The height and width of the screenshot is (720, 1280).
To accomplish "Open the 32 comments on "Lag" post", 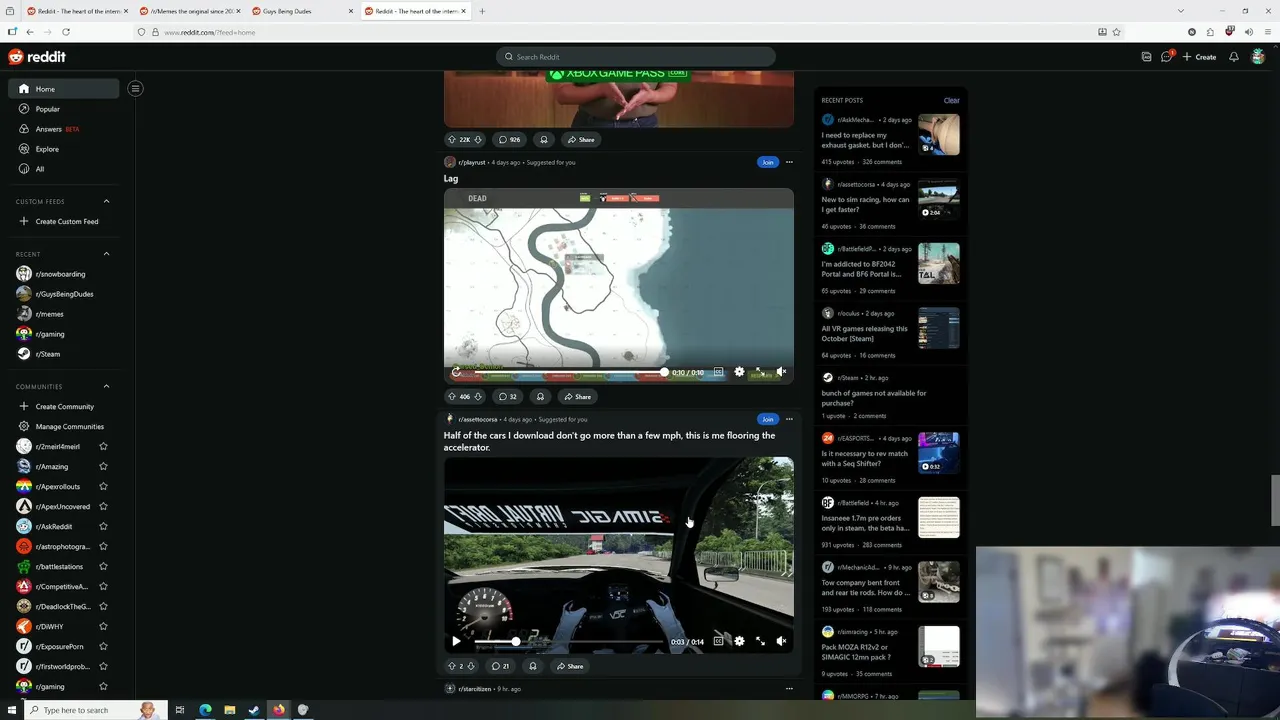I will pyautogui.click(x=507, y=396).
